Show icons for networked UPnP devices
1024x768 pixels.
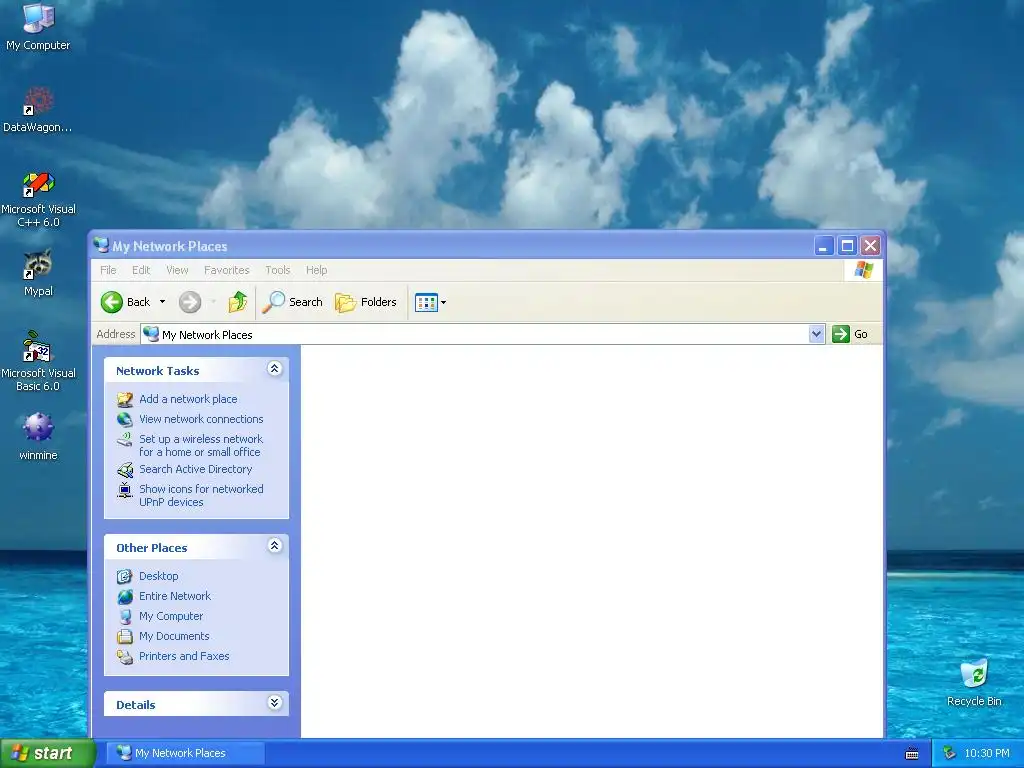tap(201, 496)
